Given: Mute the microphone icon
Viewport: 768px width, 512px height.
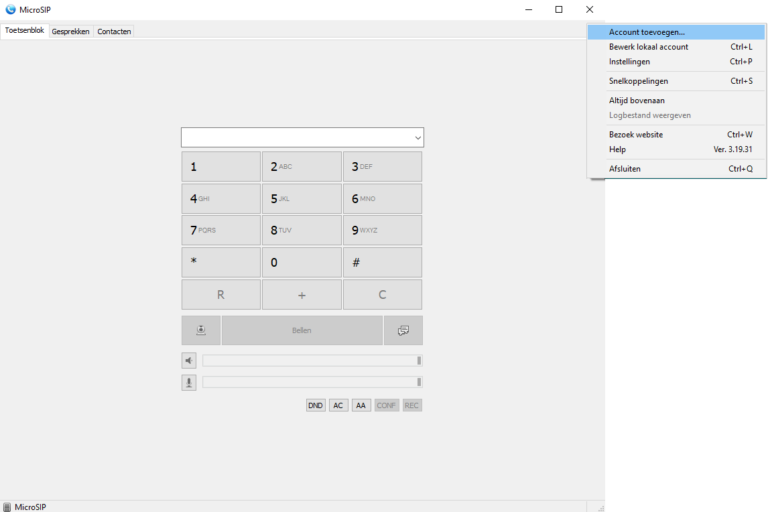Looking at the screenshot, I should click(189, 382).
